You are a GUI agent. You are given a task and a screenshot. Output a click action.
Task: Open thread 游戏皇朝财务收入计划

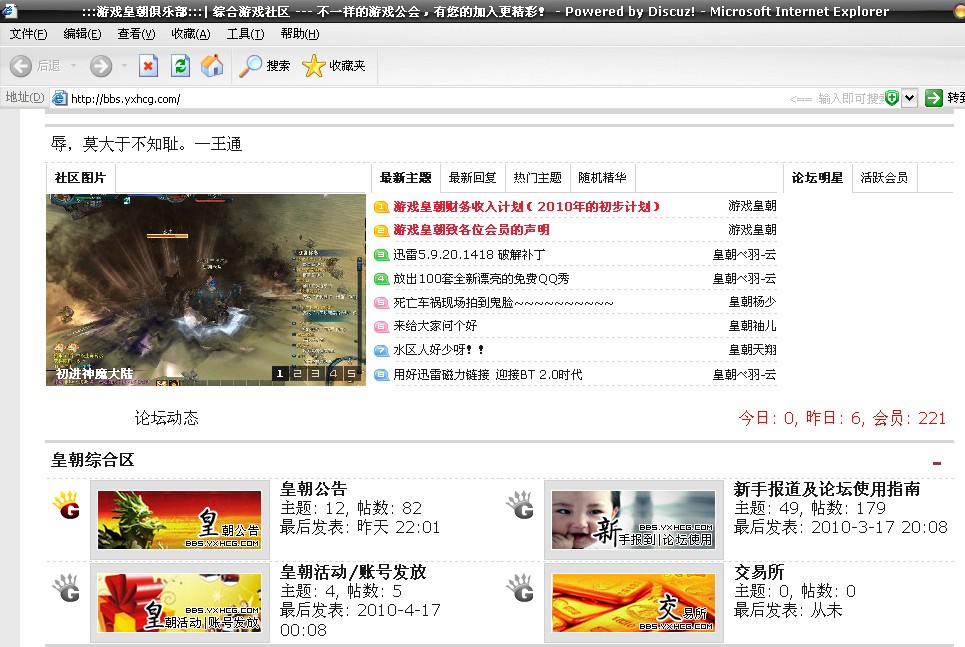(527, 207)
